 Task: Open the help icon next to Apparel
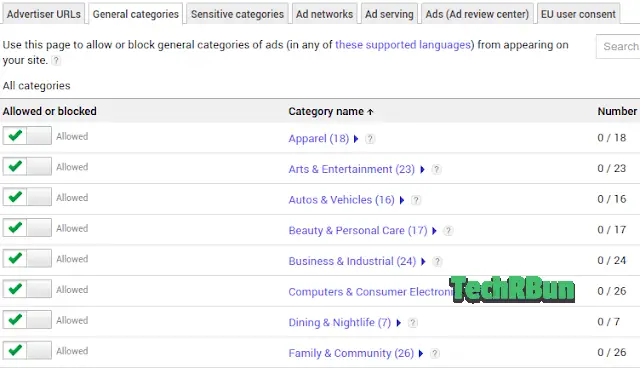[370, 139]
